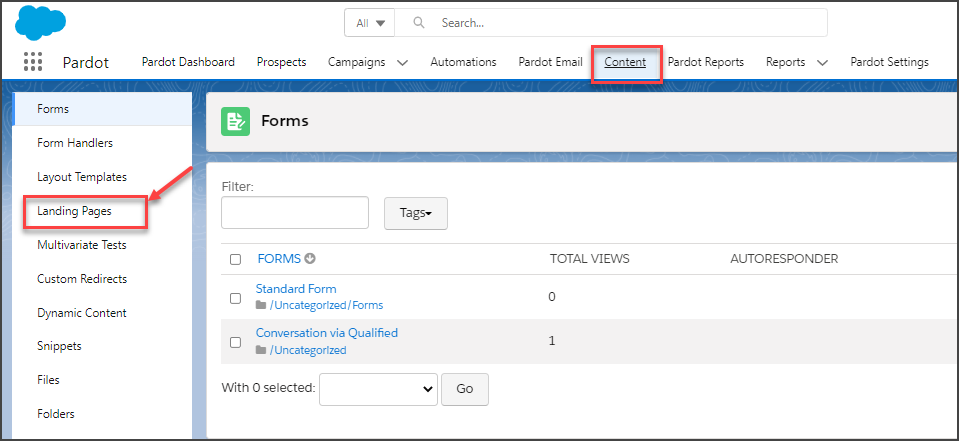Viewport: 959px width, 441px height.
Task: Select the Content tab
Action: pyautogui.click(x=625, y=62)
